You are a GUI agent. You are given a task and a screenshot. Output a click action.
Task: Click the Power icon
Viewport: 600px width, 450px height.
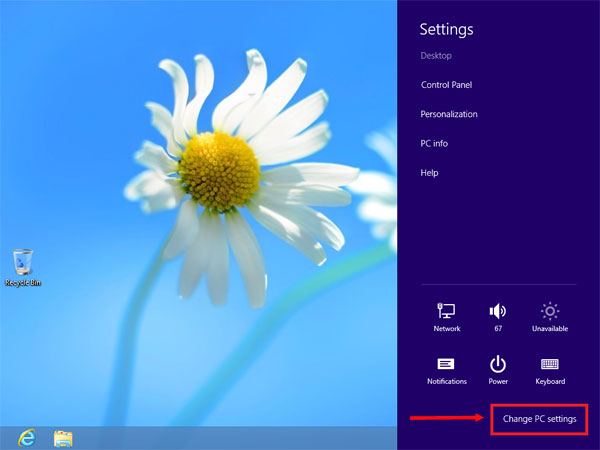498,370
